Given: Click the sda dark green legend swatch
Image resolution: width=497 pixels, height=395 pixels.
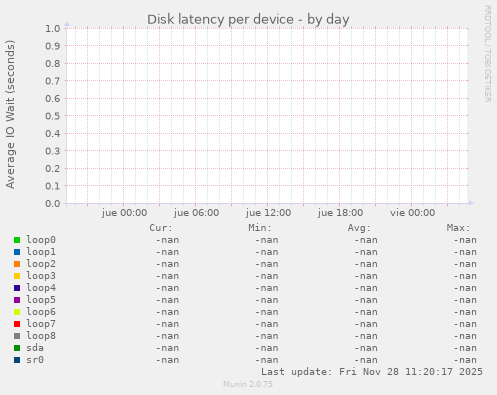Looking at the screenshot, I should click(x=17, y=348).
